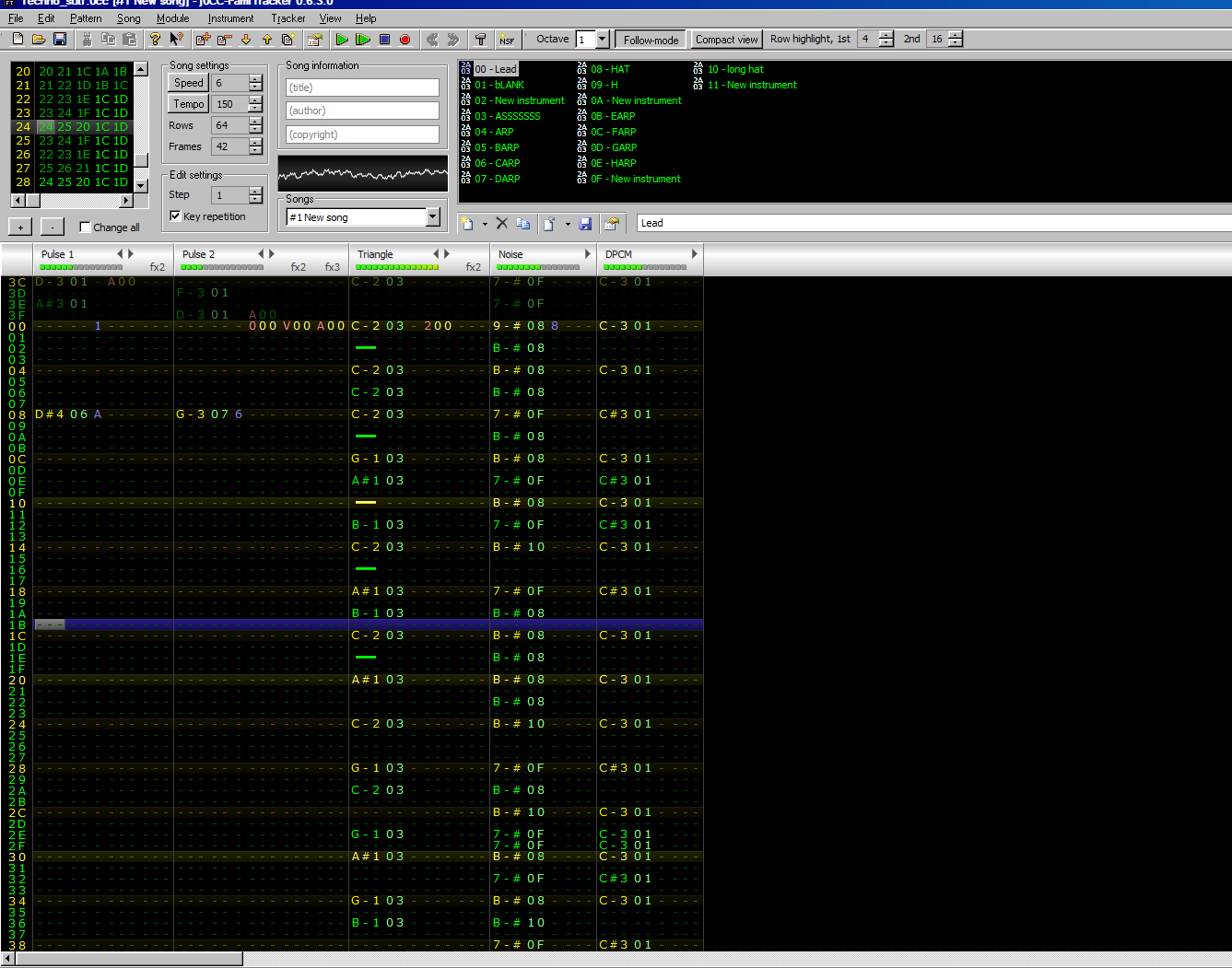The height and width of the screenshot is (968, 1232).
Task: Stop playback with the blue square button
Action: coord(384,40)
